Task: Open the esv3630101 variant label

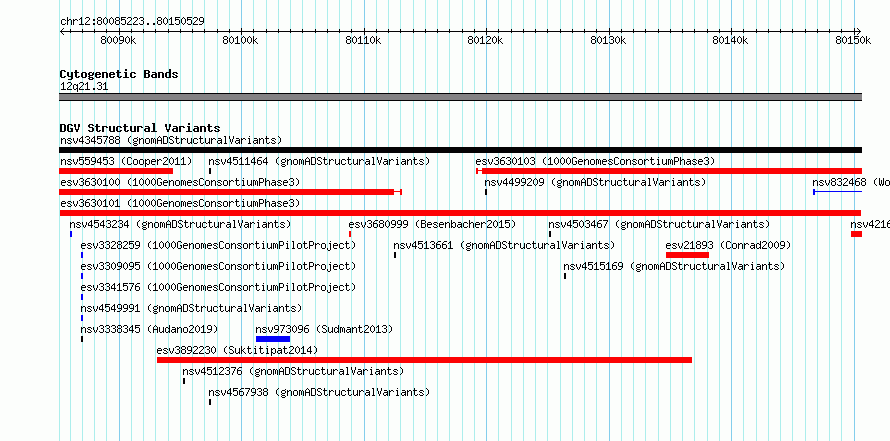Action: 180,203
